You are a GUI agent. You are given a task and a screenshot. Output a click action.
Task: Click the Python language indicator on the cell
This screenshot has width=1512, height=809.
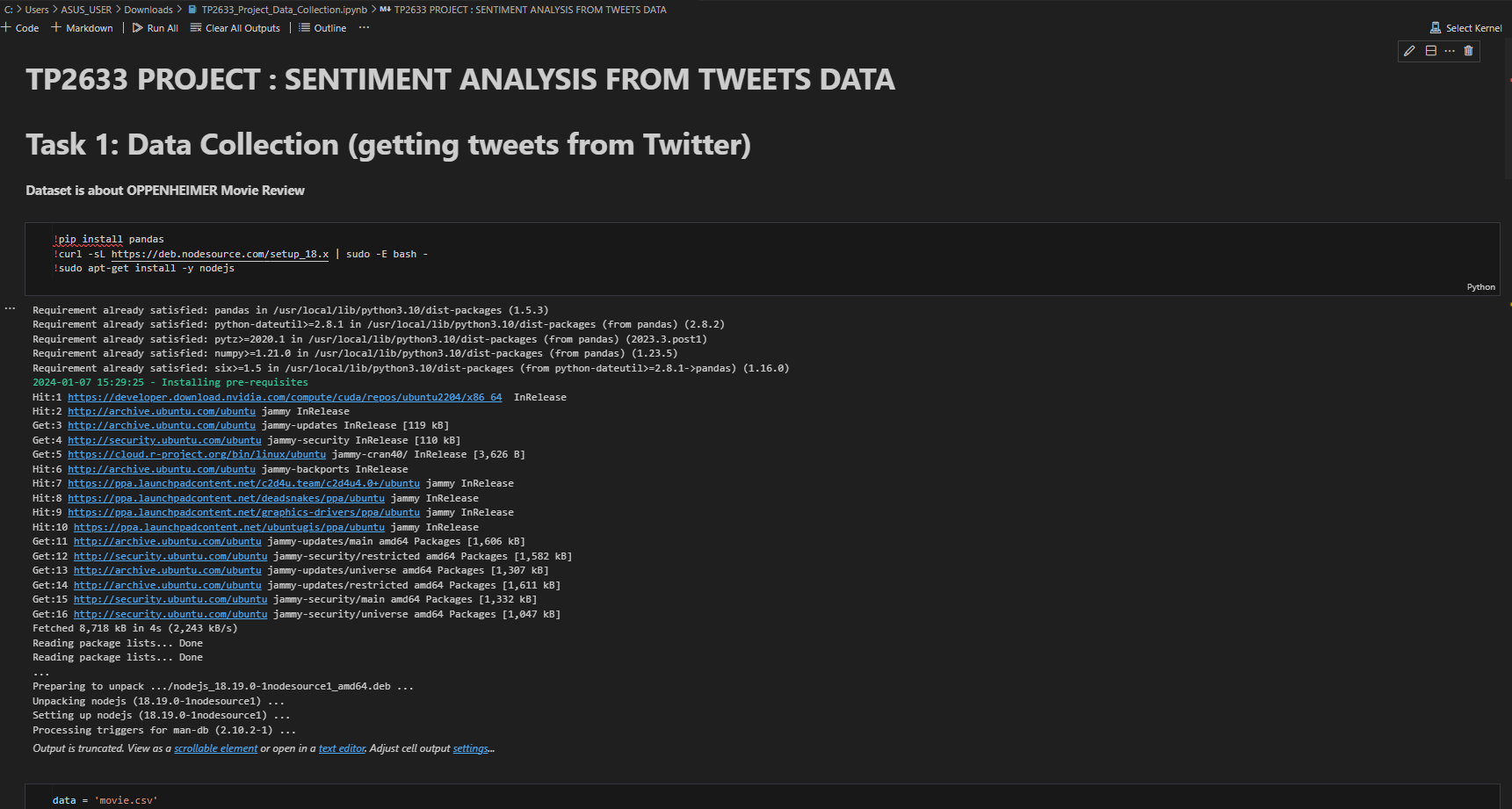[x=1480, y=286]
